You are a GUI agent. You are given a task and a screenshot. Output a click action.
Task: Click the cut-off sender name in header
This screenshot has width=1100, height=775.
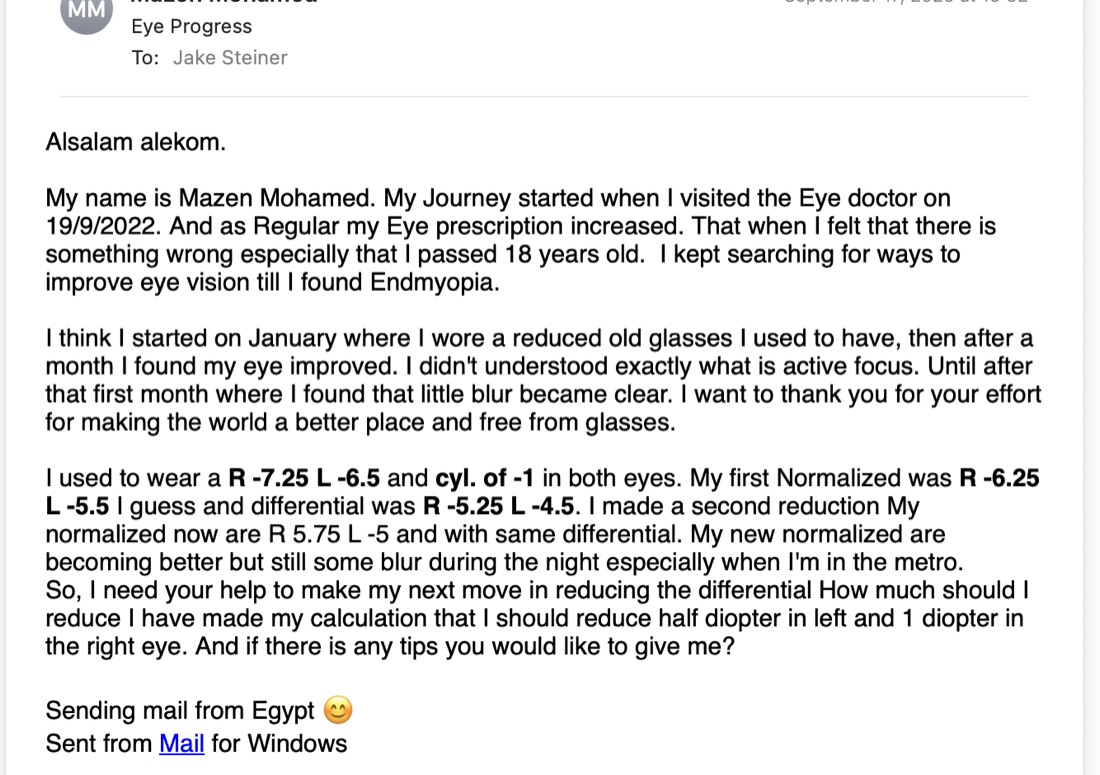click(224, 2)
